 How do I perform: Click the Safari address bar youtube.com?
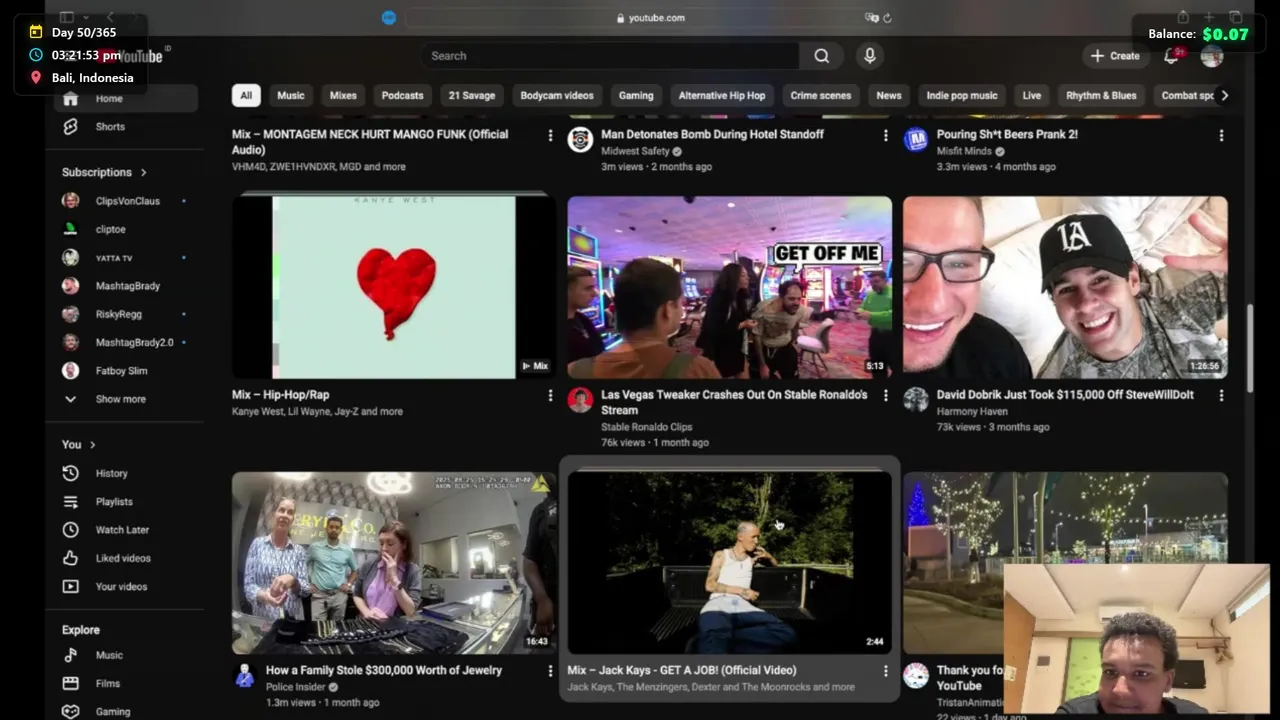[650, 18]
